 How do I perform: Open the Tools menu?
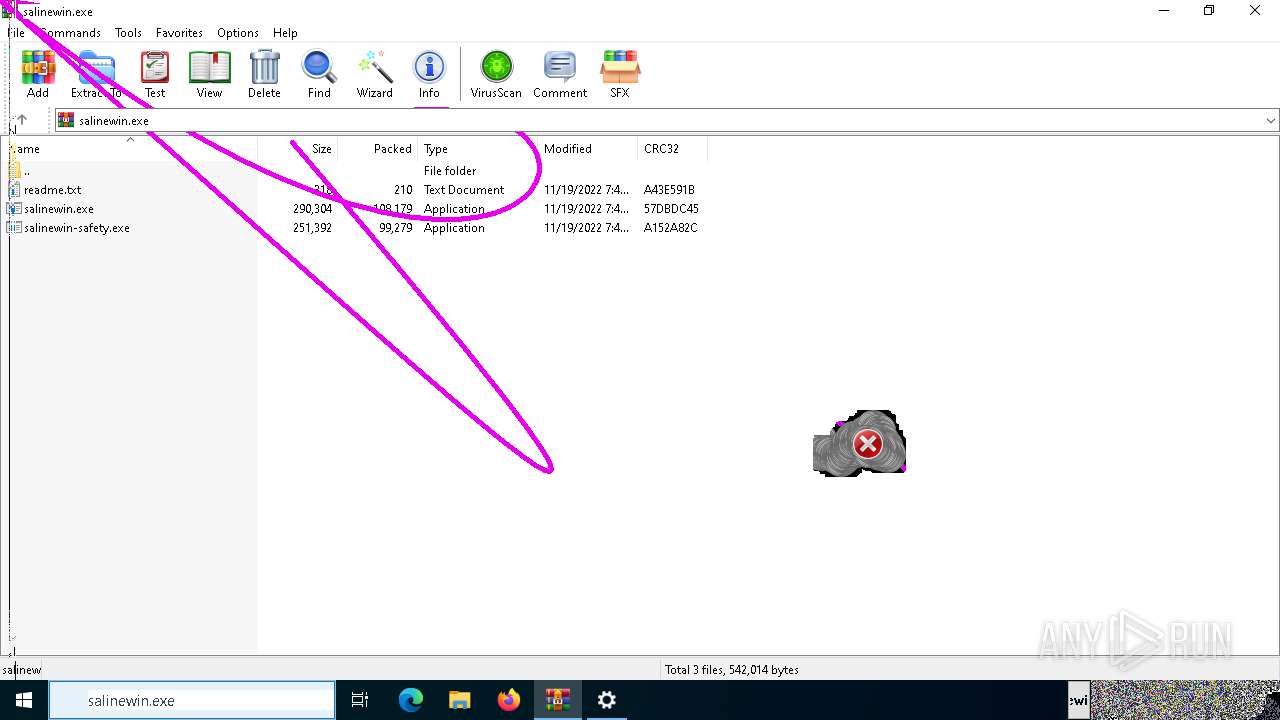point(128,32)
